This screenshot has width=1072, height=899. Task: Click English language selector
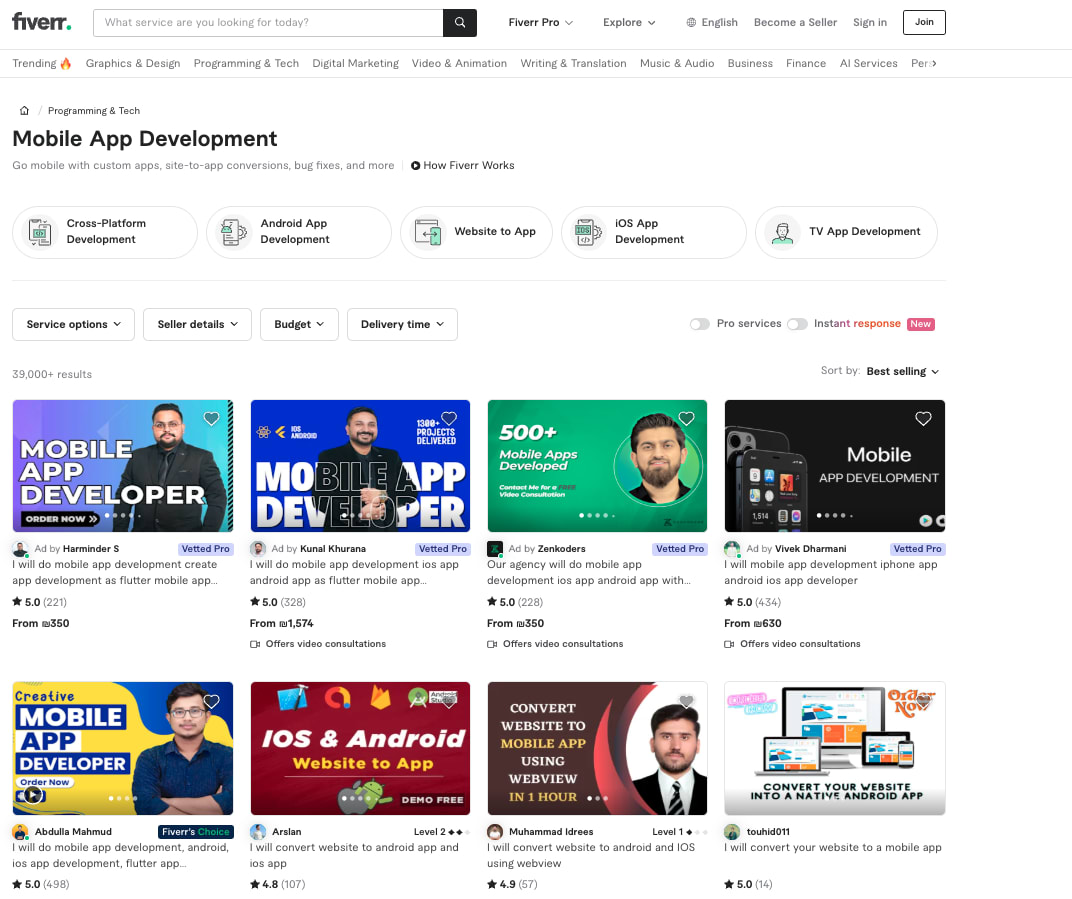[712, 23]
